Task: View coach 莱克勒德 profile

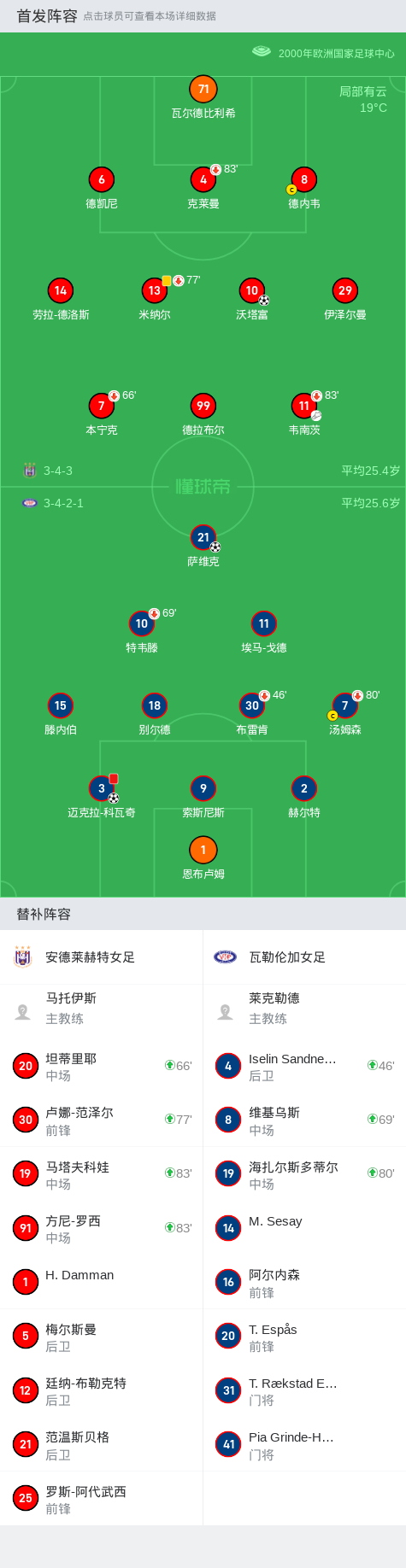Action: (x=304, y=1009)
